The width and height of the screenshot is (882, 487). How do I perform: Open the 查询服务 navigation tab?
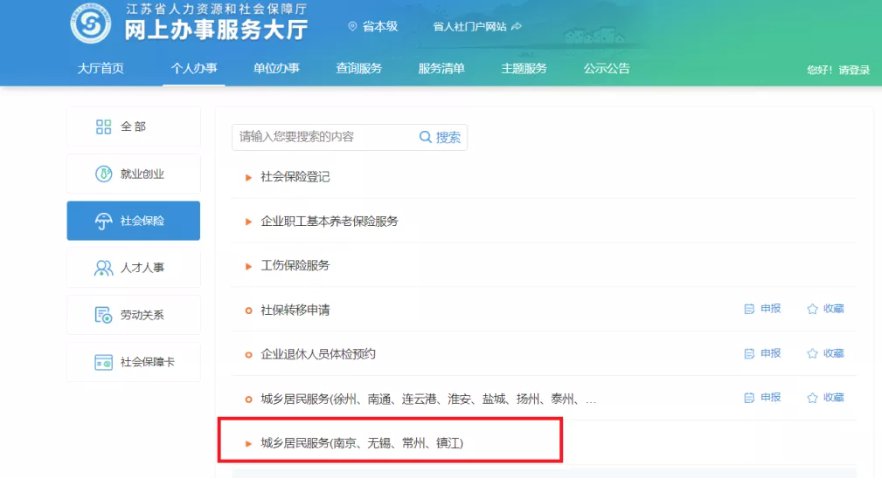point(358,69)
